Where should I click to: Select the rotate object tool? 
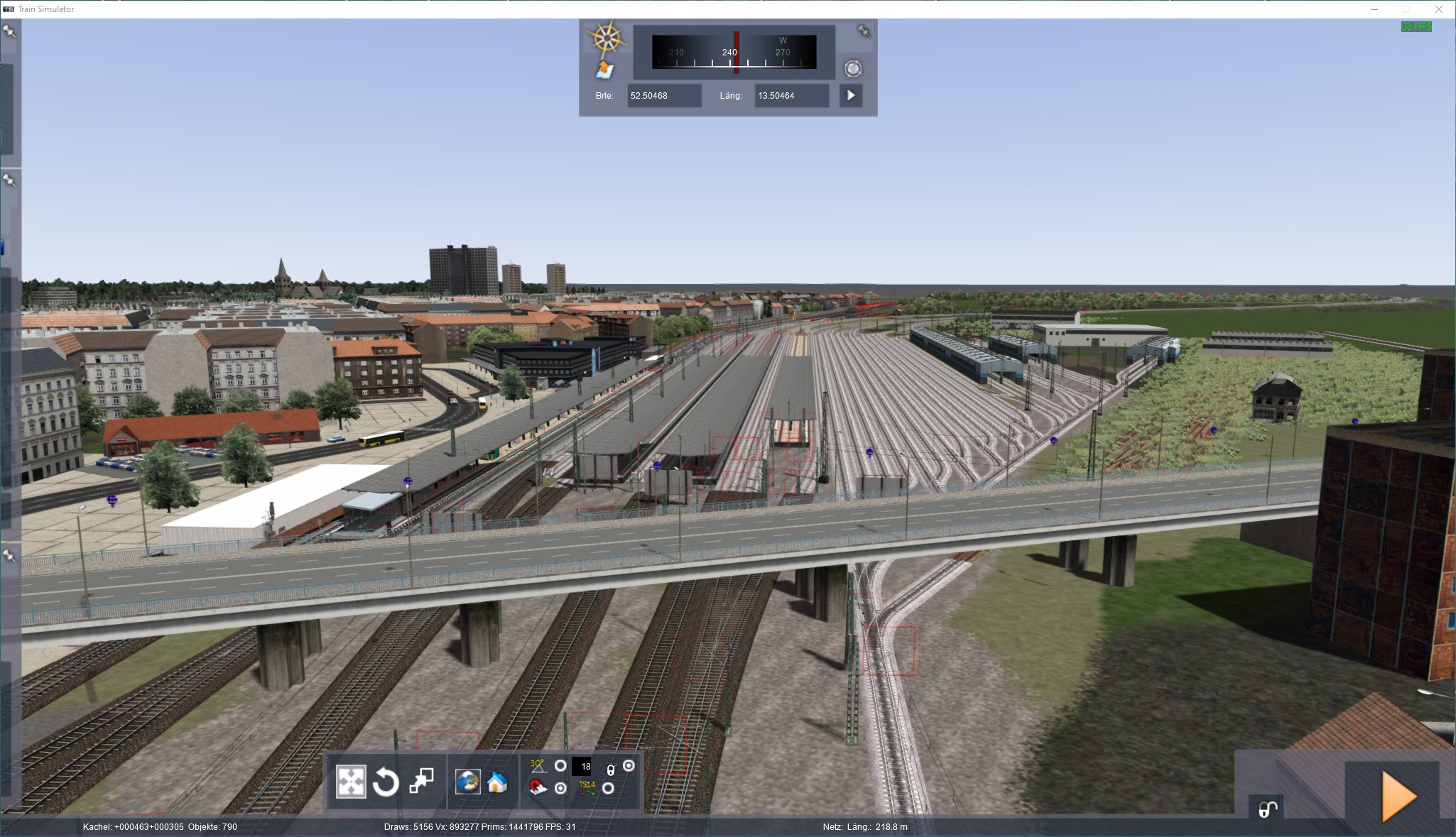coord(386,782)
